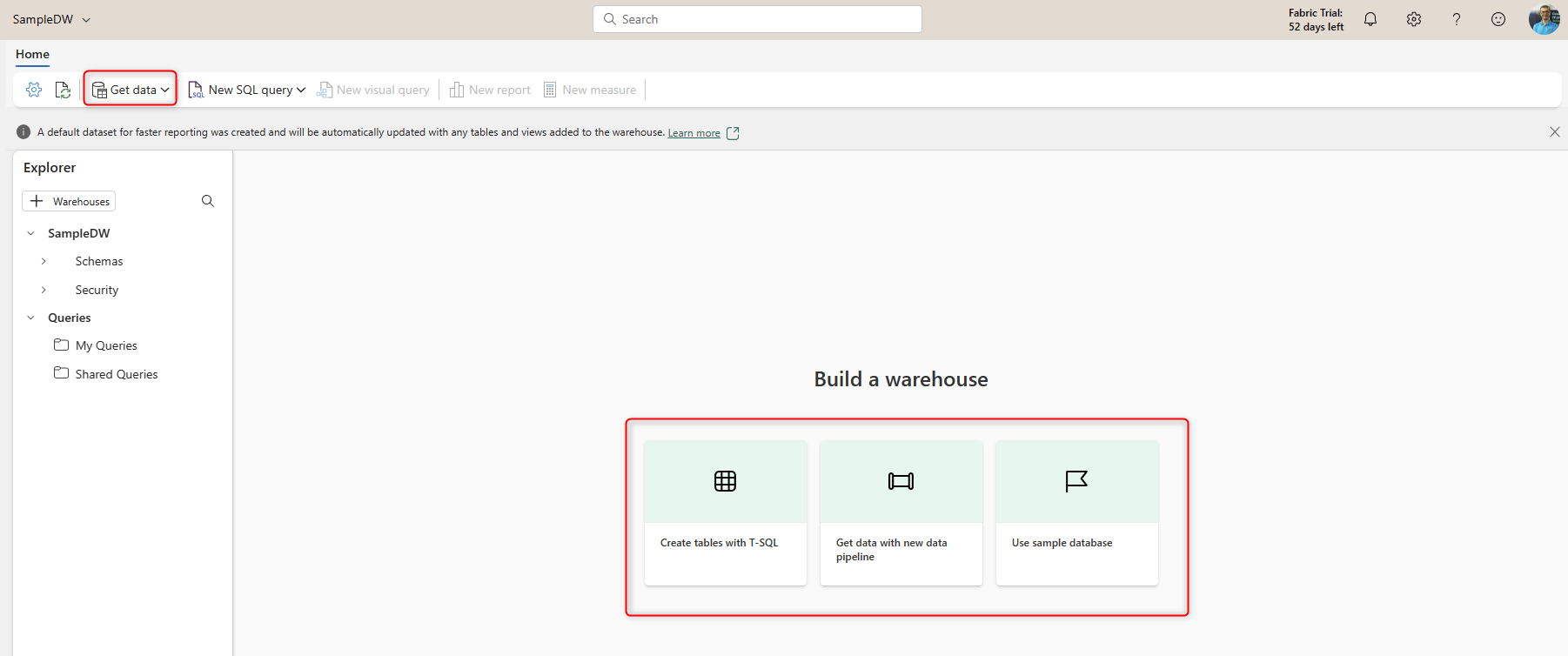Viewport: 1568px width, 656px height.
Task: Expand the New SQL query dropdown
Action: pyautogui.click(x=301, y=90)
